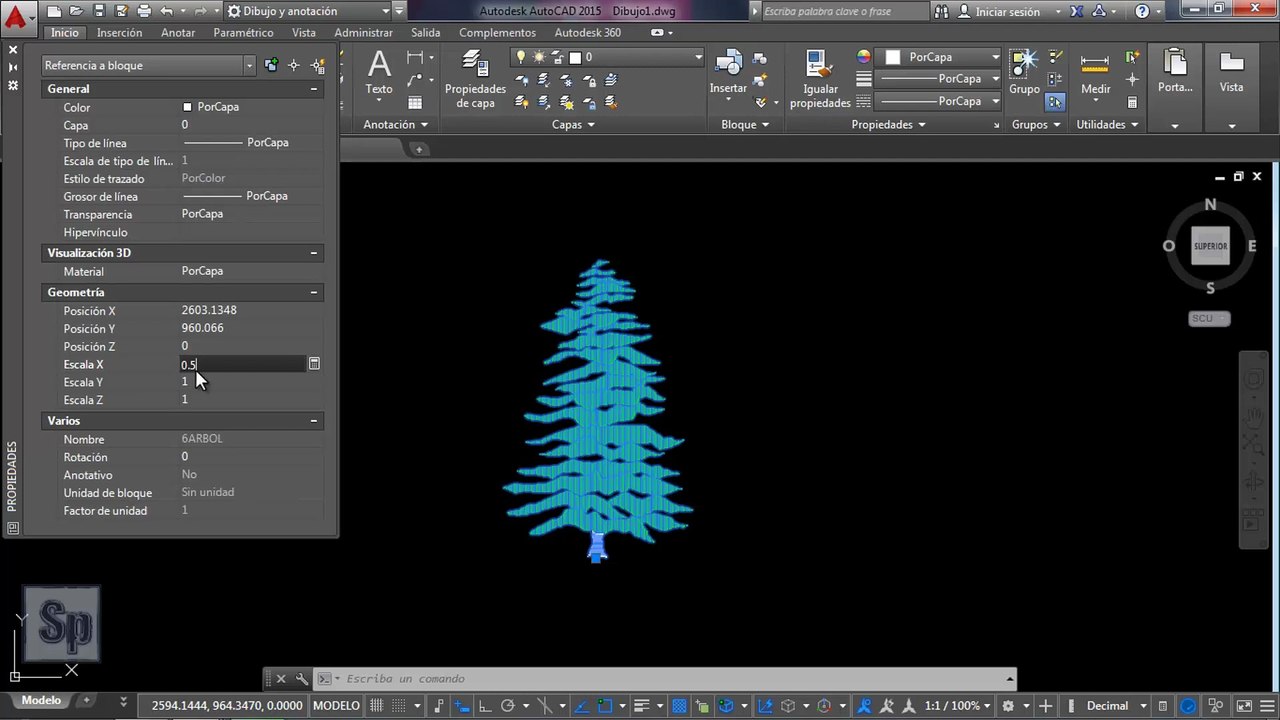Switch to the Autodesk 360 ribbon tab
Viewport: 1280px width, 720px height.
pyautogui.click(x=588, y=32)
